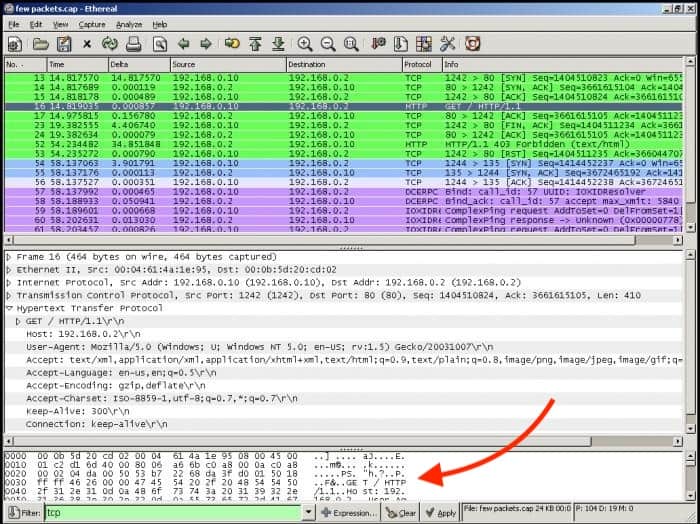The image size is (700, 524).
Task: Click the Filter label button
Action: (24, 513)
